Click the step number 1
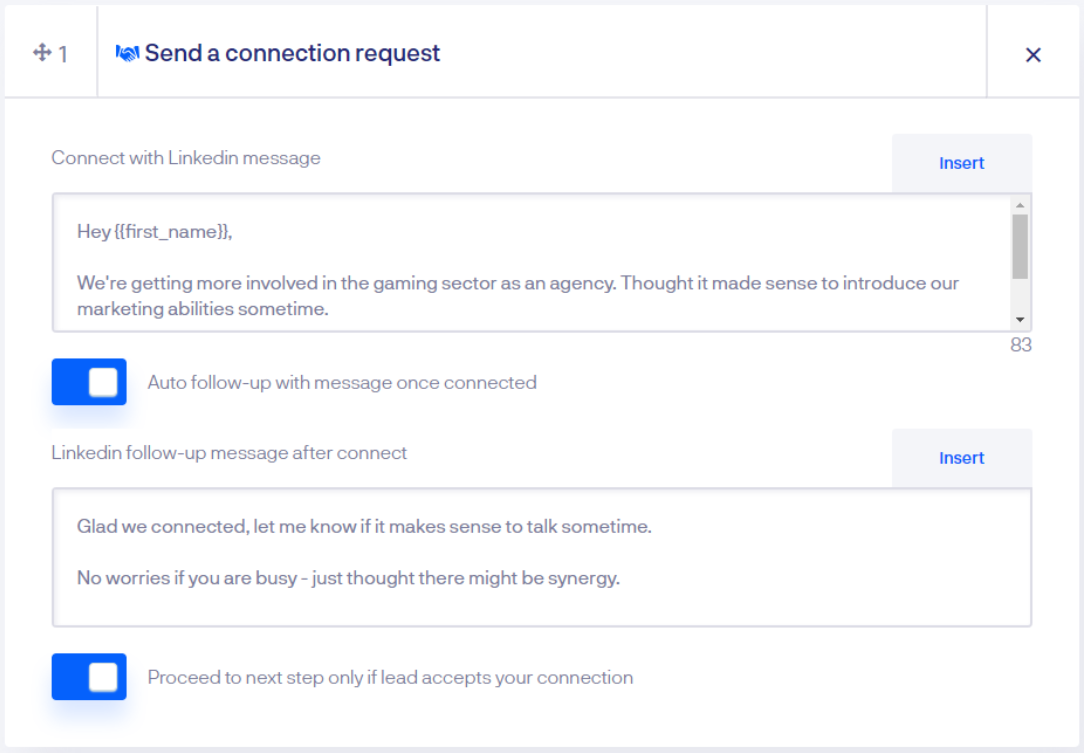 [63, 54]
